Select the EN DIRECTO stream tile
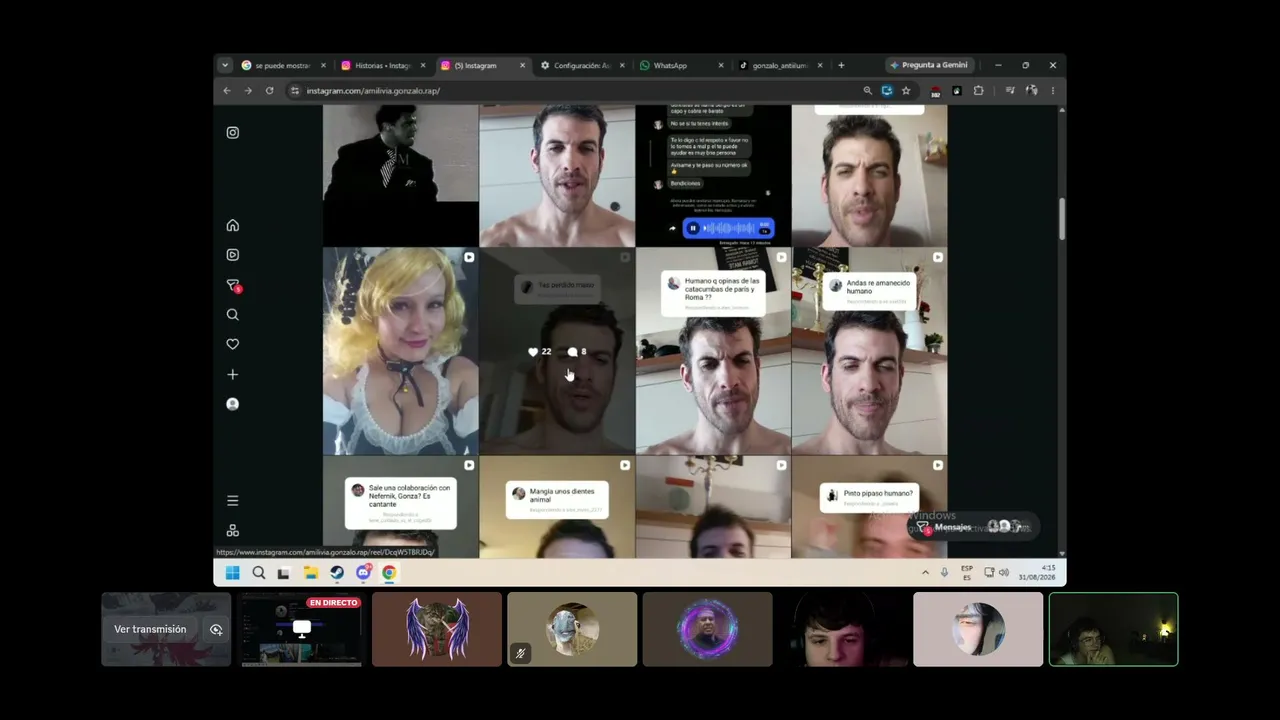Screen dimensions: 1280x720 pos(301,629)
